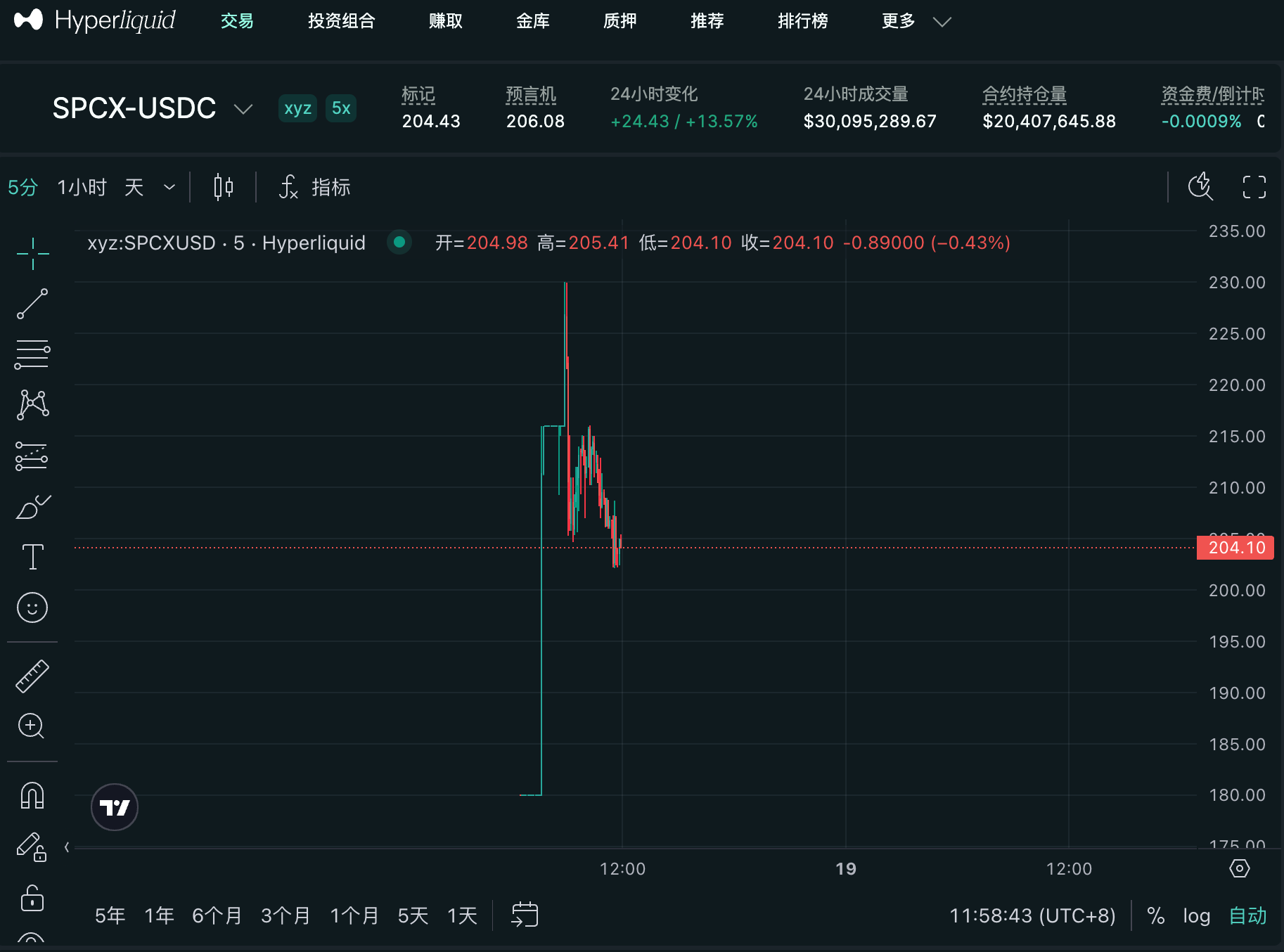
Task: Click the 标记 mark price label
Action: pos(418,94)
